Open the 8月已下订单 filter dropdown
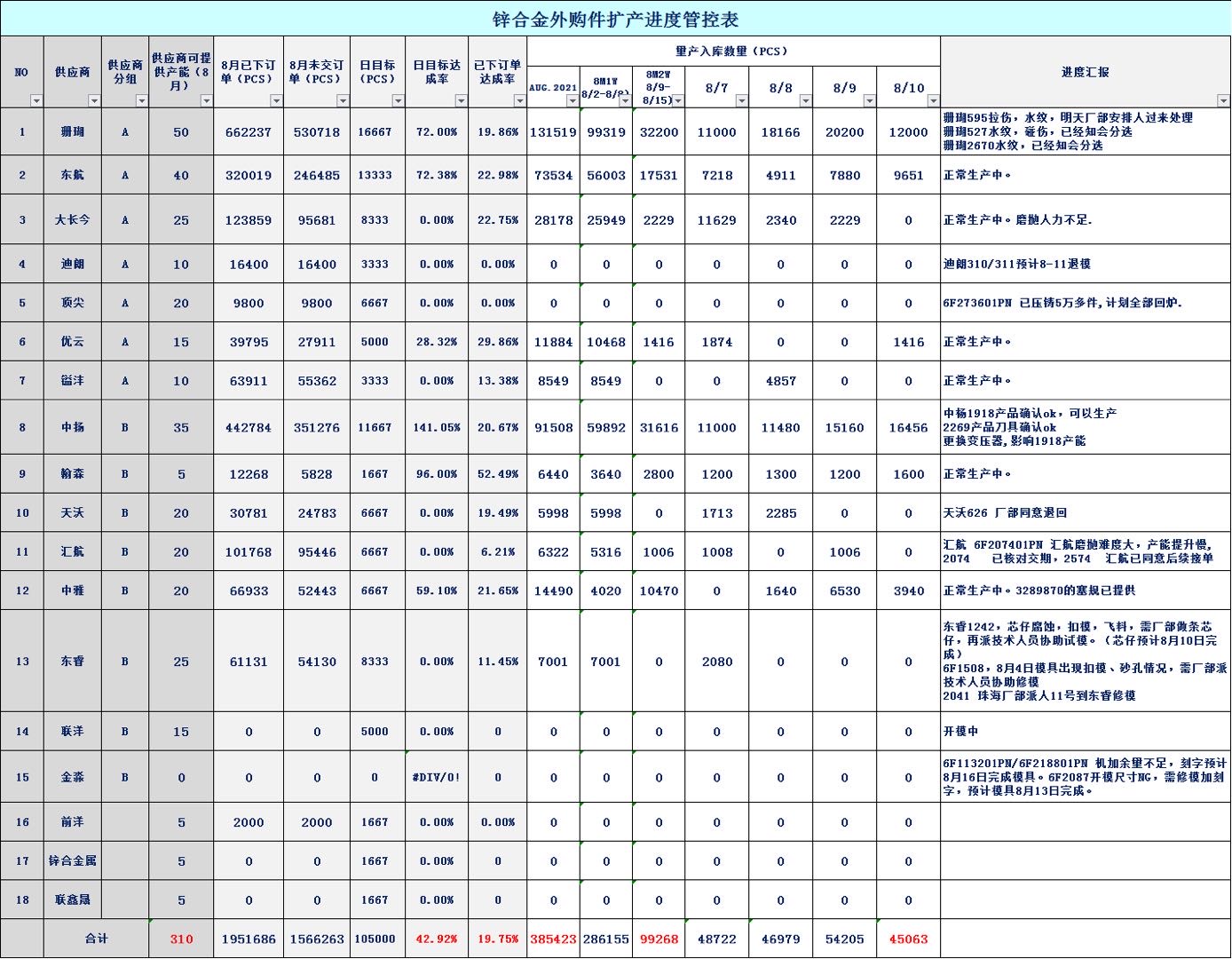The width and height of the screenshot is (1232, 959). (276, 101)
